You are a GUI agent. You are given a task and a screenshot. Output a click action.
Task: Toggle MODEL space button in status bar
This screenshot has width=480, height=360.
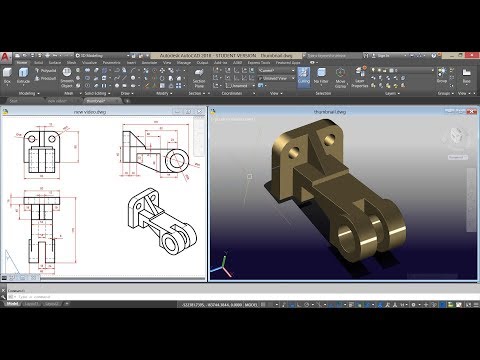click(x=251, y=304)
